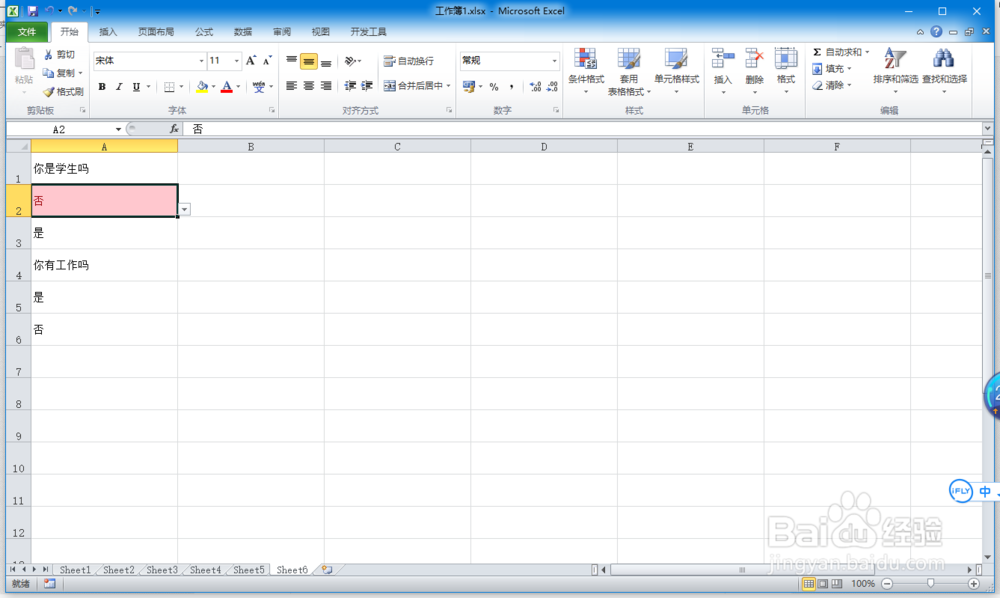This screenshot has width=1000, height=598.
Task: Toggle bottom vertical alignment
Action: pos(326,61)
